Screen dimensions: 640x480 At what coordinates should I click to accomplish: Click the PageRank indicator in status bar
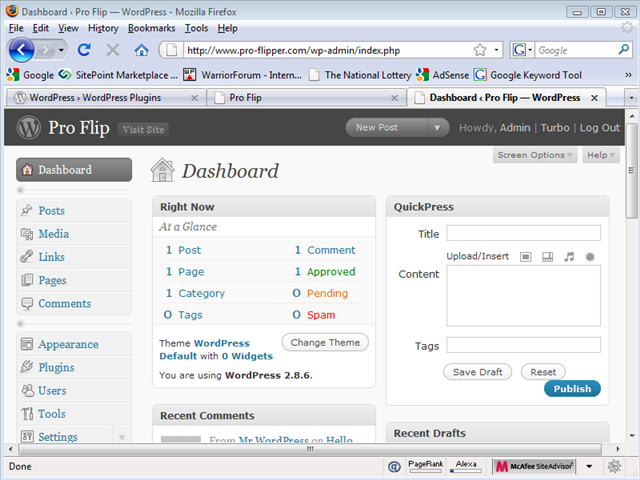(x=426, y=466)
